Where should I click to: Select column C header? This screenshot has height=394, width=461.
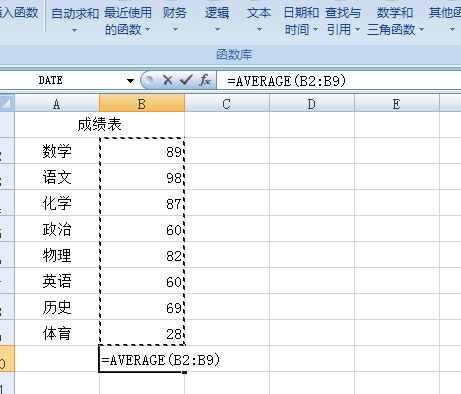tap(227, 104)
